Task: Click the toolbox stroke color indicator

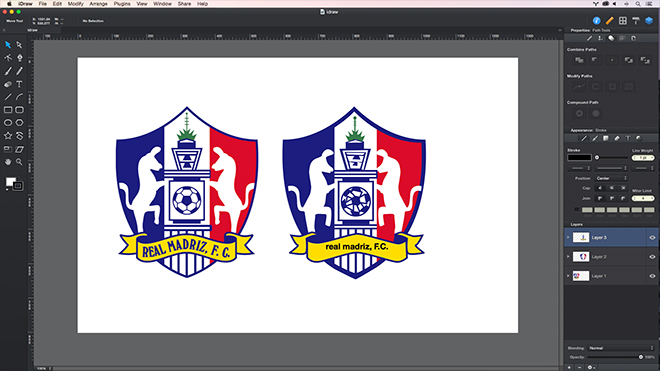Action: click(x=18, y=186)
